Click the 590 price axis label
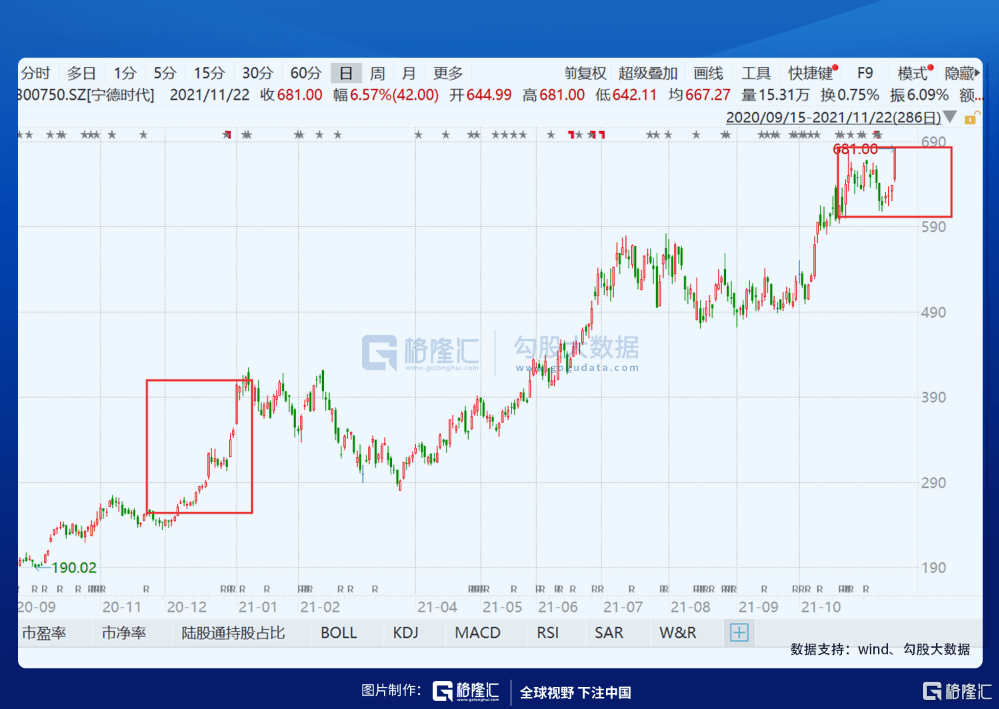999x709 pixels. coord(933,227)
